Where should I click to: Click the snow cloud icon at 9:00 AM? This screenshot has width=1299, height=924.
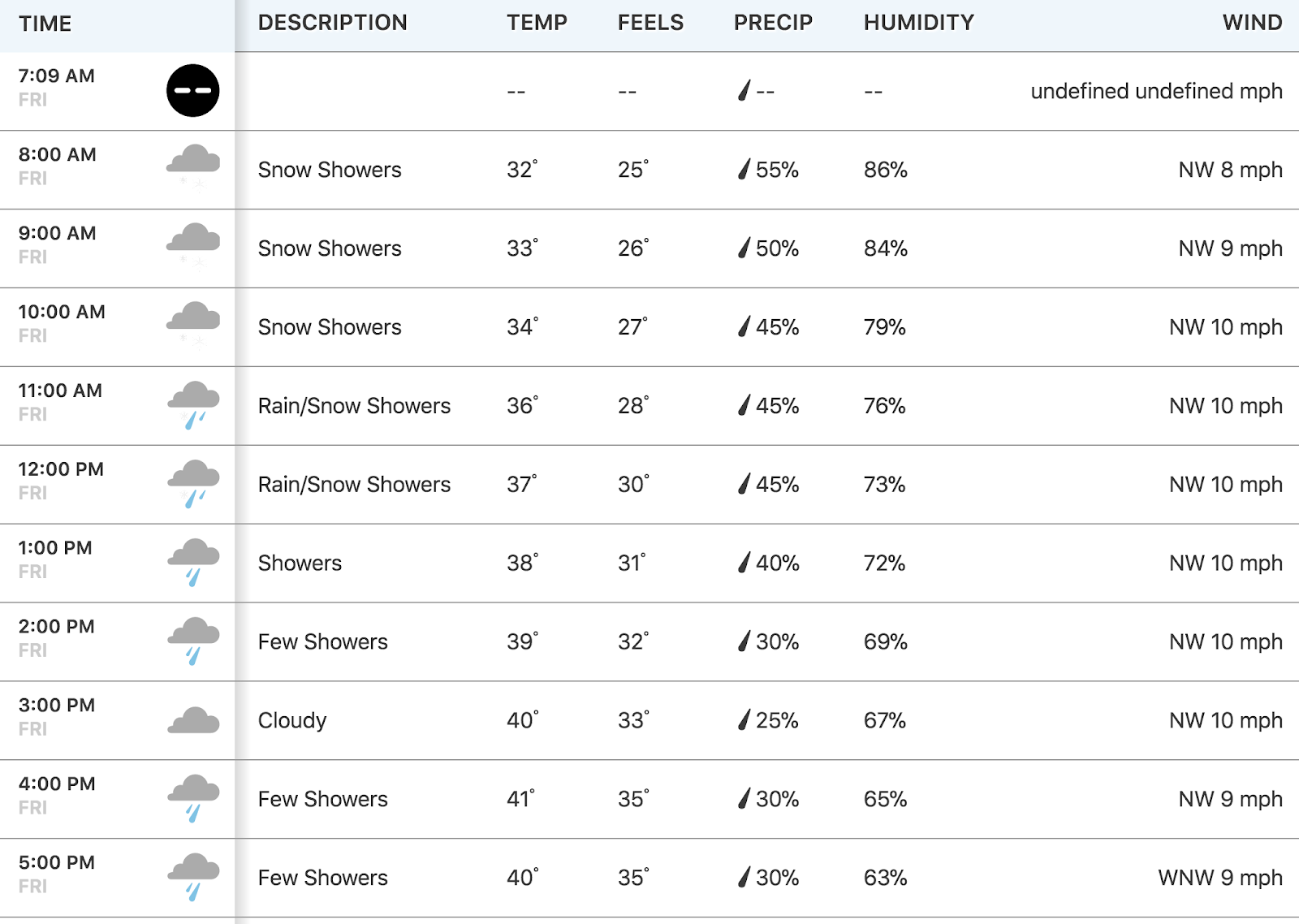(193, 244)
